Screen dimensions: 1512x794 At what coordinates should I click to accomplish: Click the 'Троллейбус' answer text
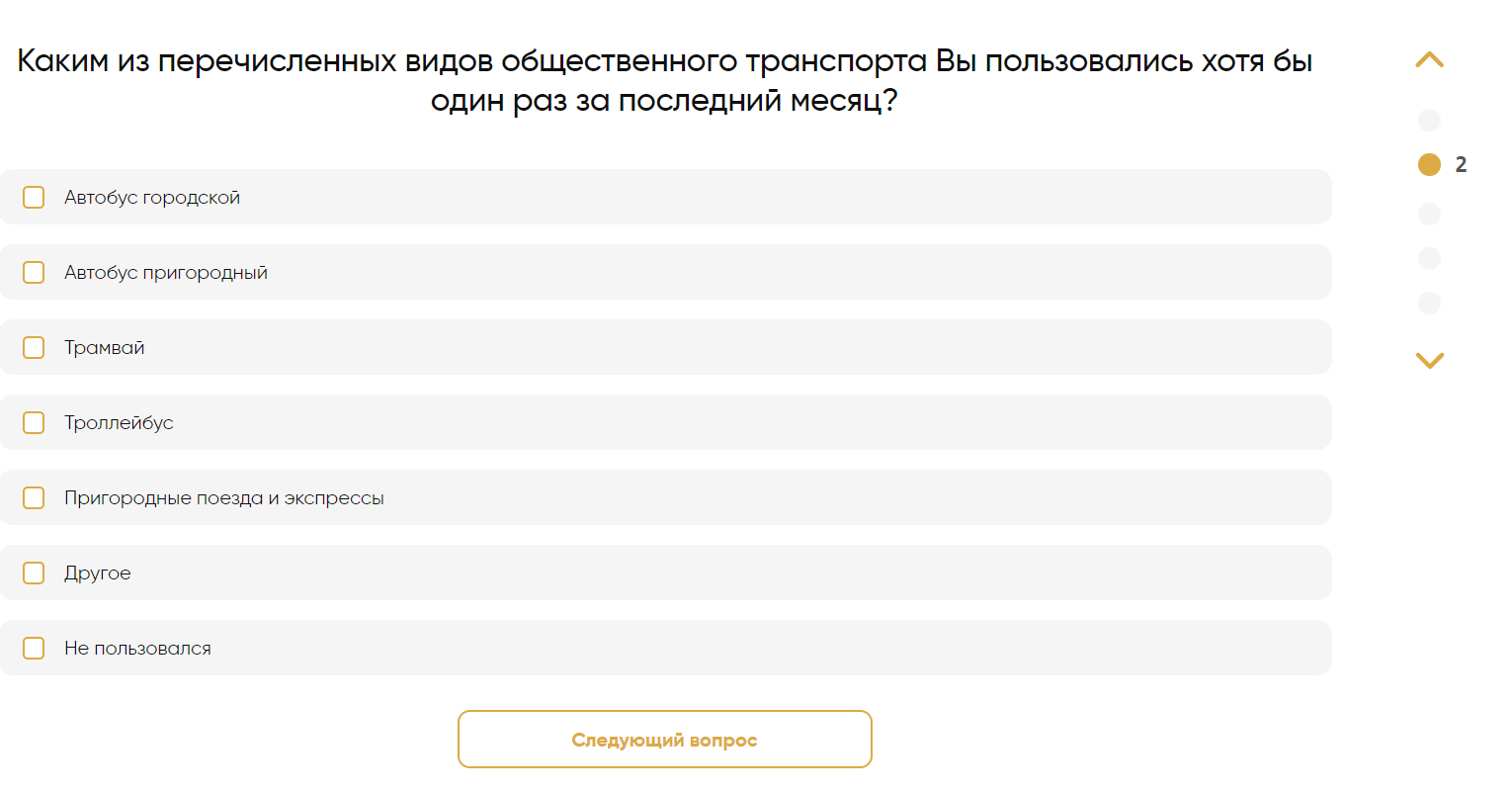(119, 423)
